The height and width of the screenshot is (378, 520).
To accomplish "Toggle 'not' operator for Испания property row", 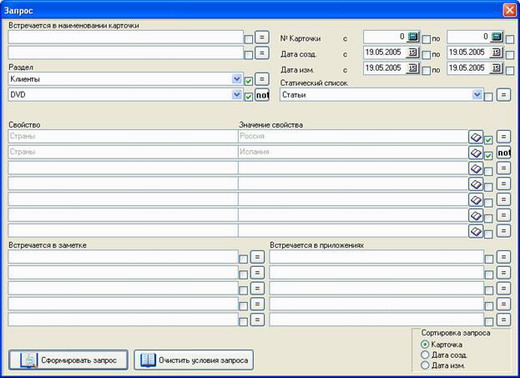I will point(503,153).
